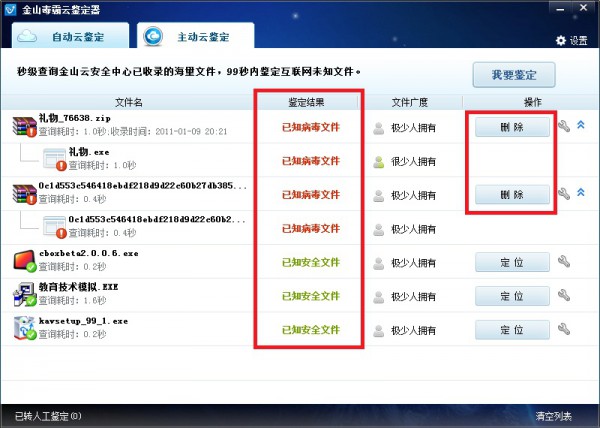The height and width of the screenshot is (428, 600).
Task: Sort by the 鉴定结果 column header
Action: pos(306,102)
